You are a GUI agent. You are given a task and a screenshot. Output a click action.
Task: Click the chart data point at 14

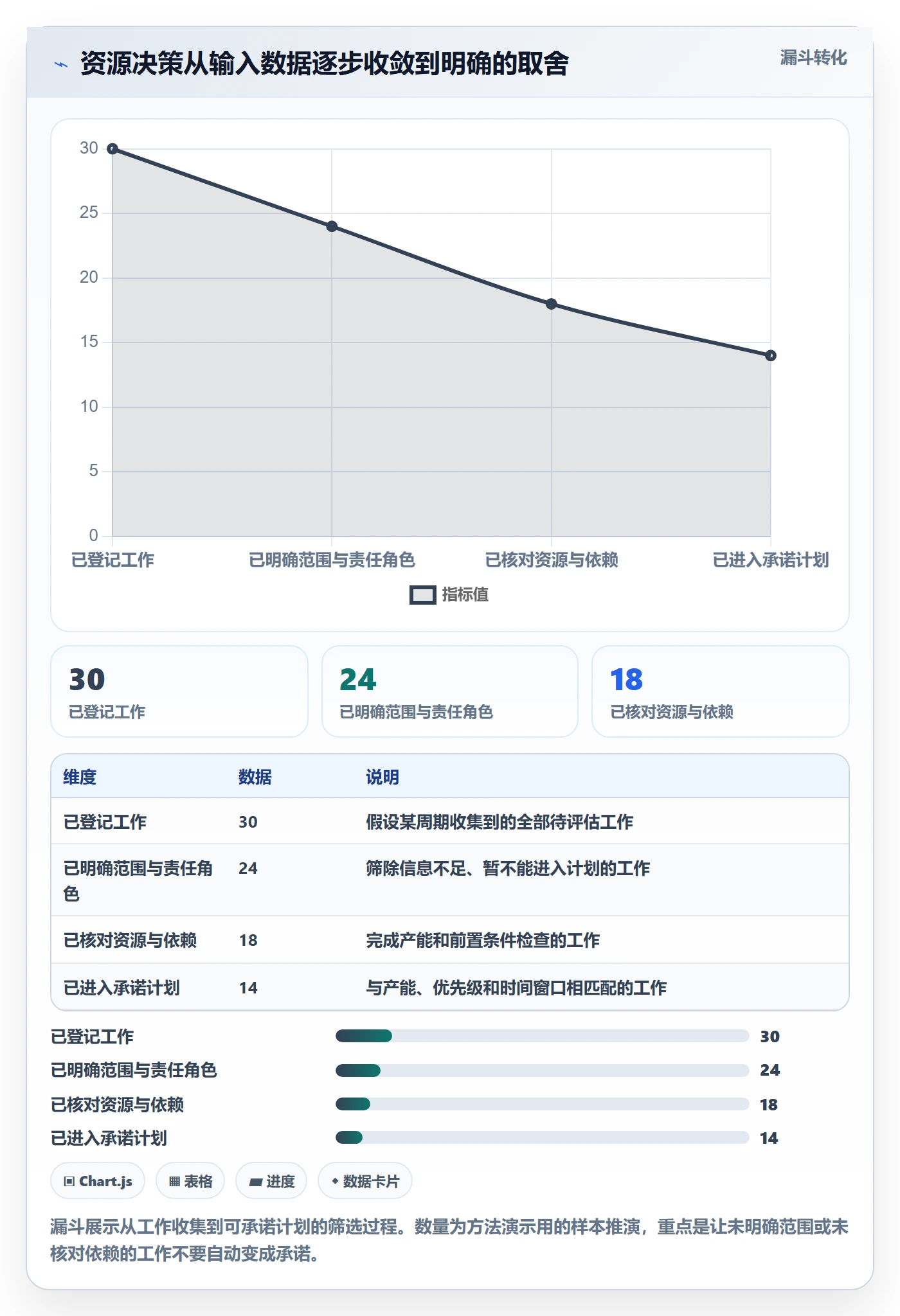tap(771, 355)
